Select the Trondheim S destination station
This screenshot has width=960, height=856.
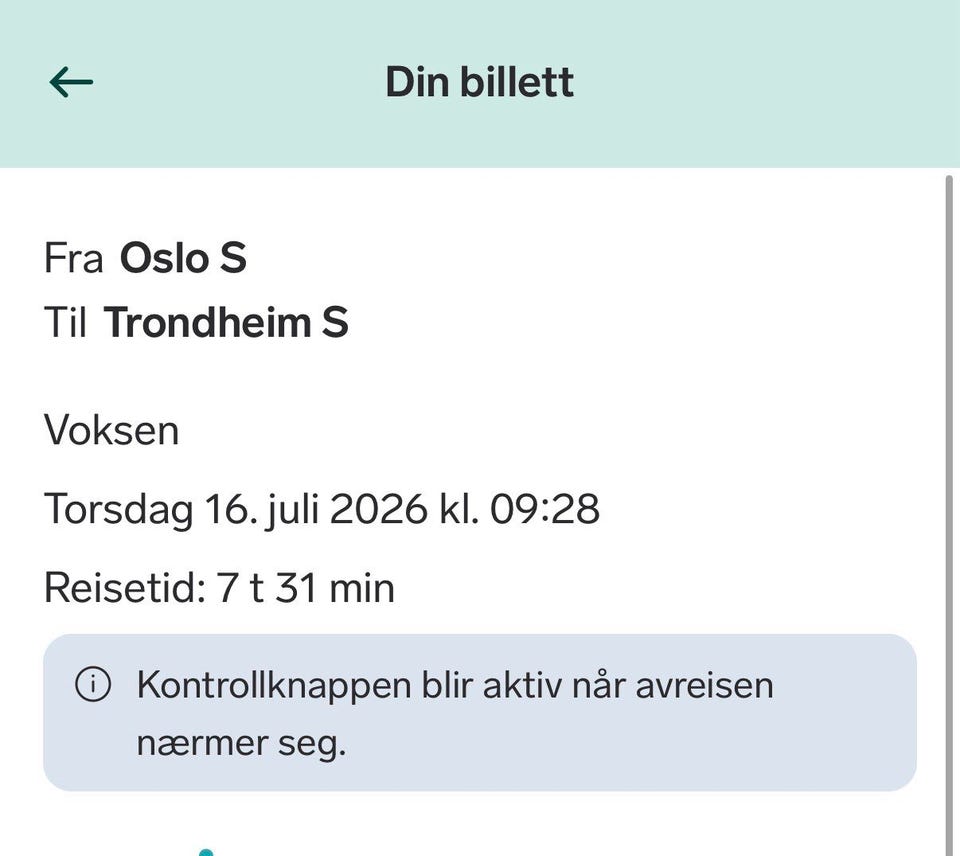[226, 322]
